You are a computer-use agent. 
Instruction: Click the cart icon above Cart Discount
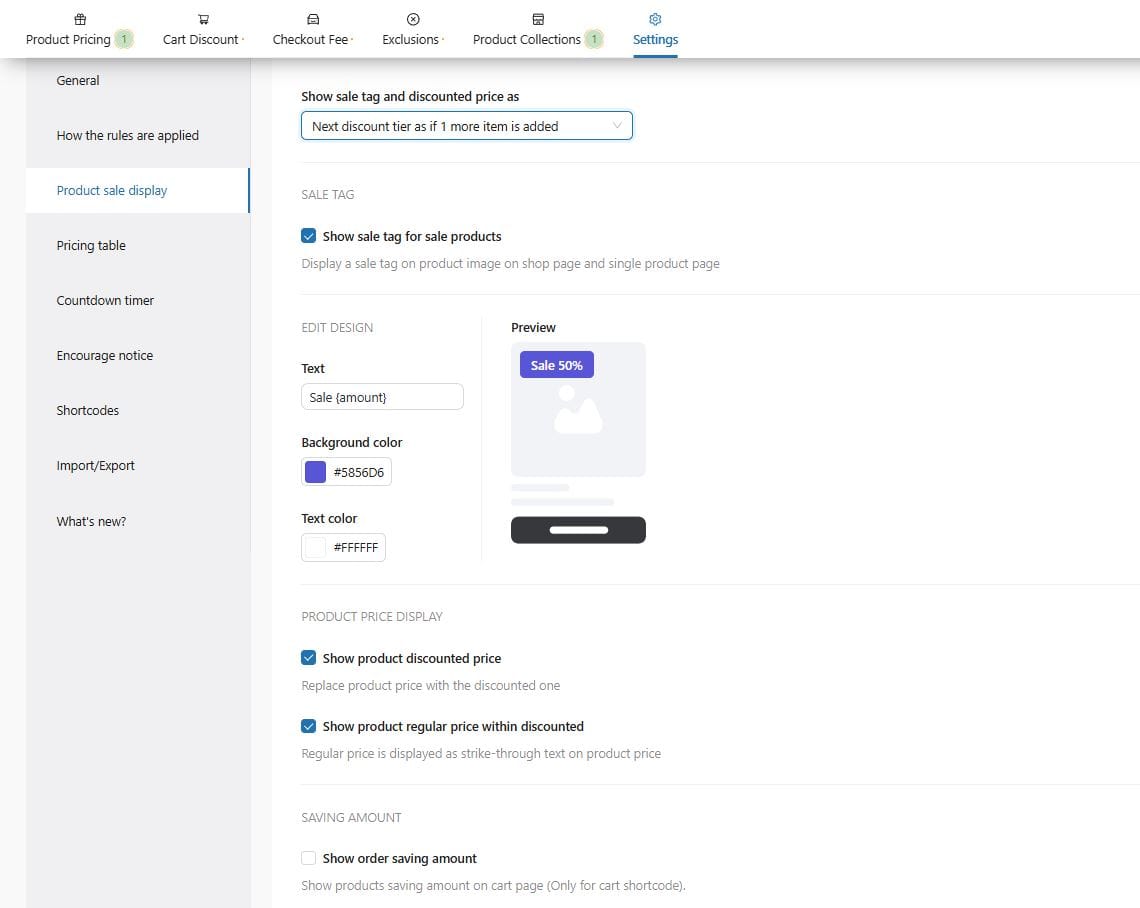[204, 19]
